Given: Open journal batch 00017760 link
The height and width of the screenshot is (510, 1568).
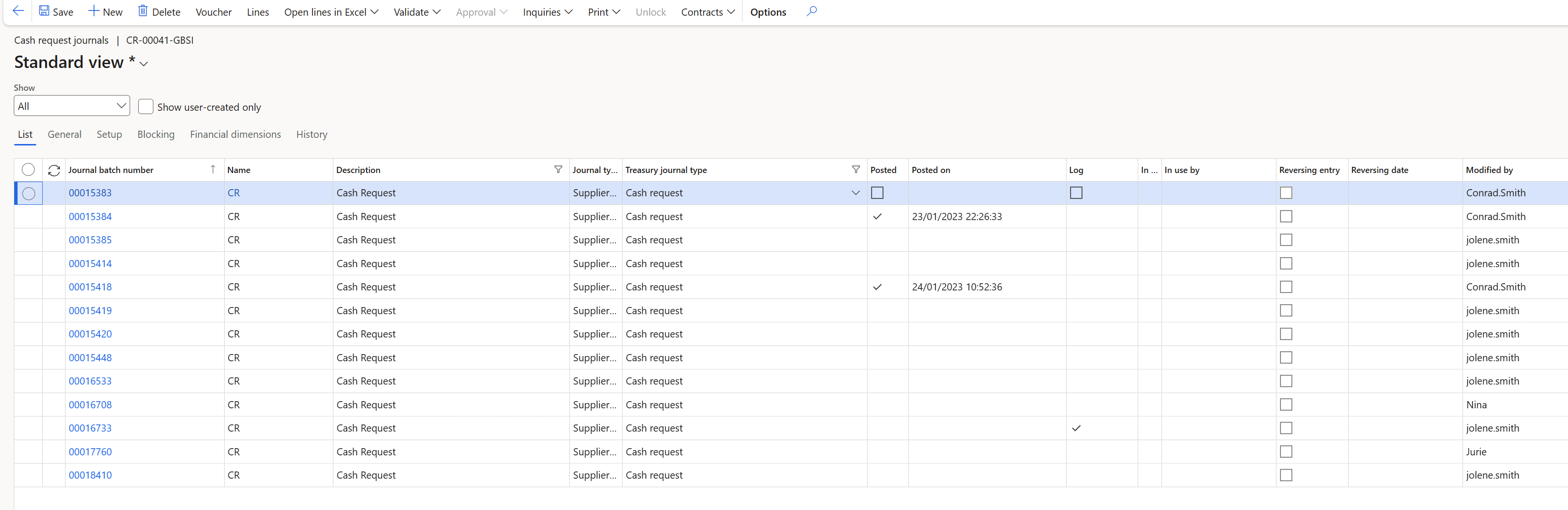Looking at the screenshot, I should click(90, 452).
